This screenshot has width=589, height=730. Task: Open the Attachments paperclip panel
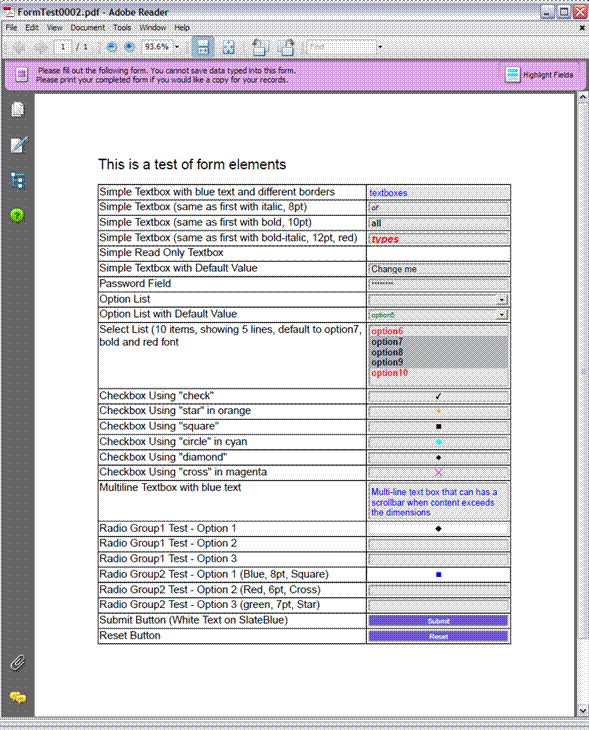(18, 662)
